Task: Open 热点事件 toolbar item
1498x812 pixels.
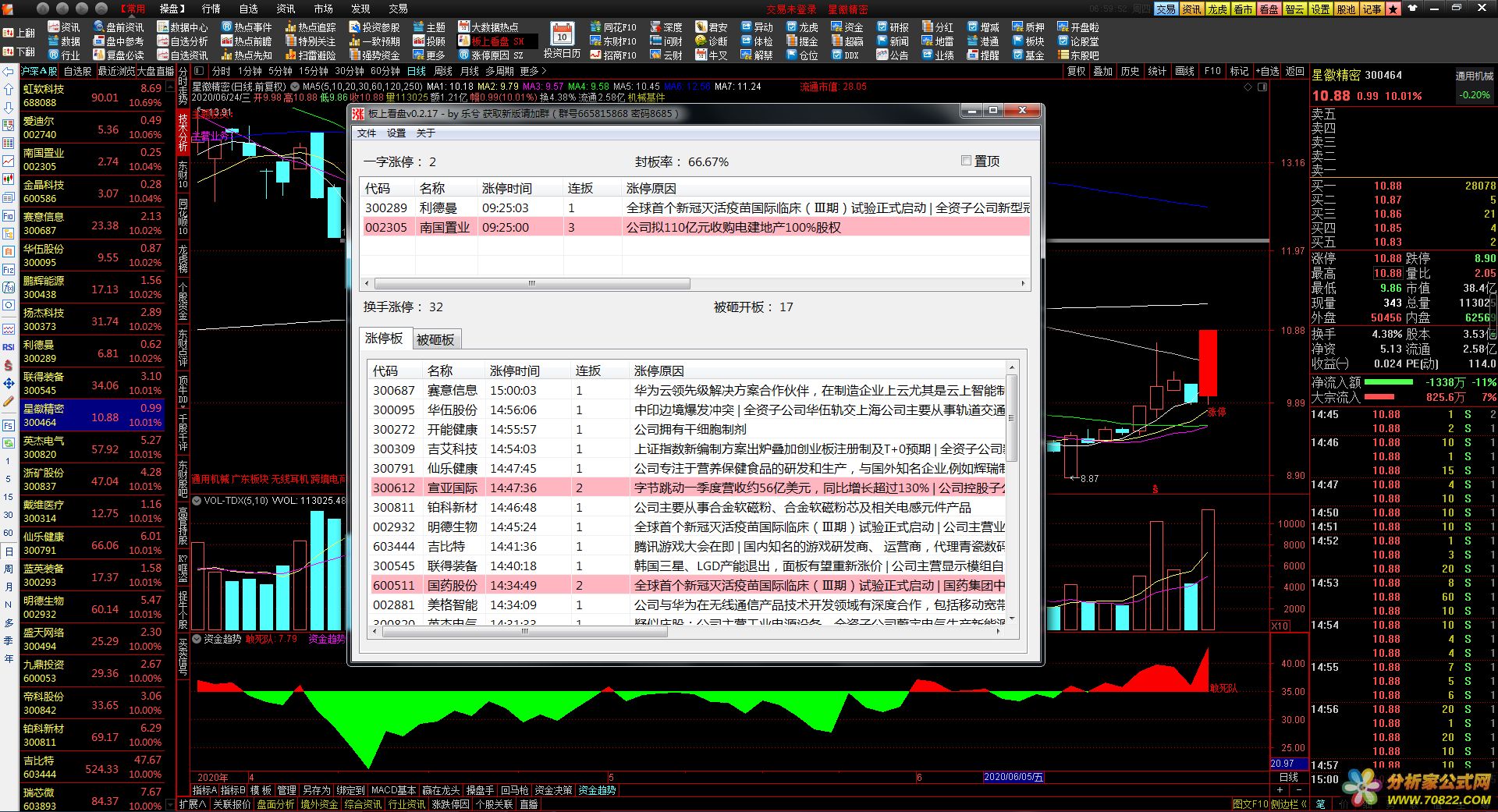Action: 247,27
